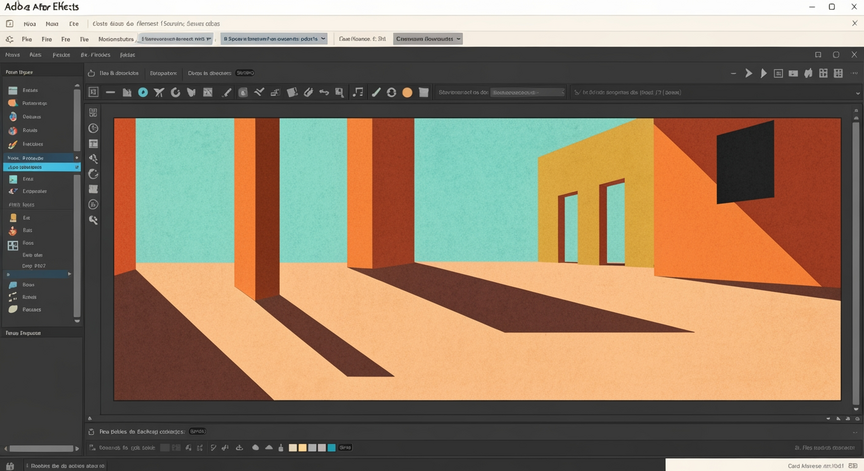Image resolution: width=864 pixels, height=471 pixels.
Task: Open the second blue dropdown in options bar
Action: 274,39
